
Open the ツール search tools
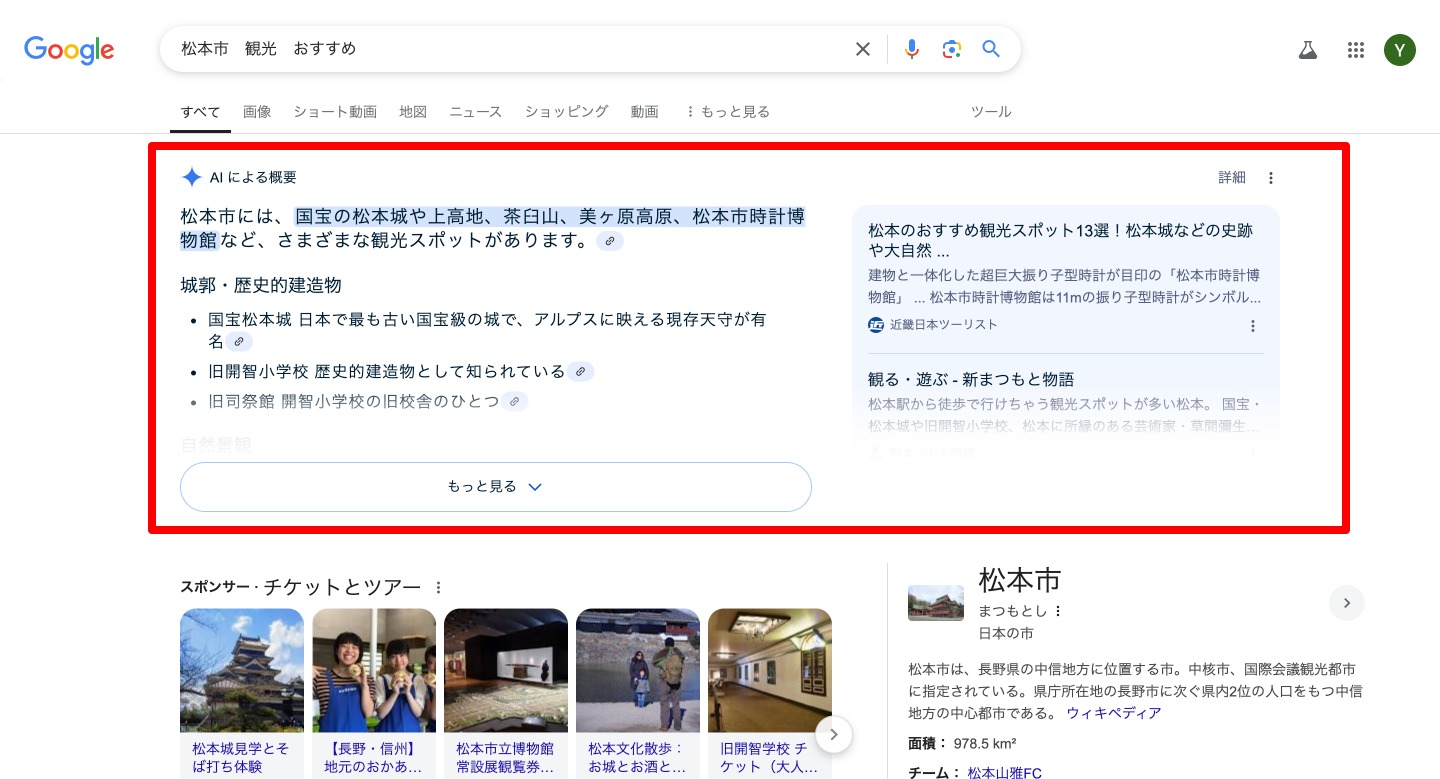click(x=991, y=112)
